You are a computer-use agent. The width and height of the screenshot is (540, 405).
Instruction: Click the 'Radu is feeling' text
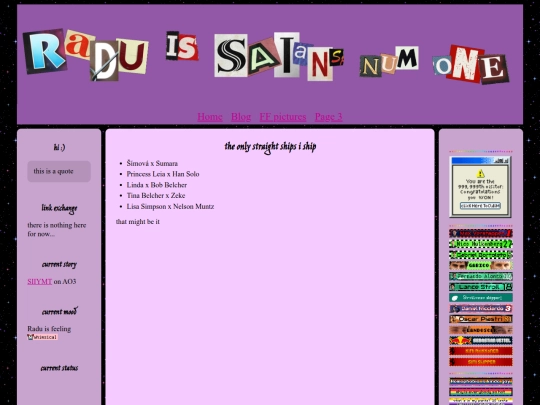click(49, 329)
